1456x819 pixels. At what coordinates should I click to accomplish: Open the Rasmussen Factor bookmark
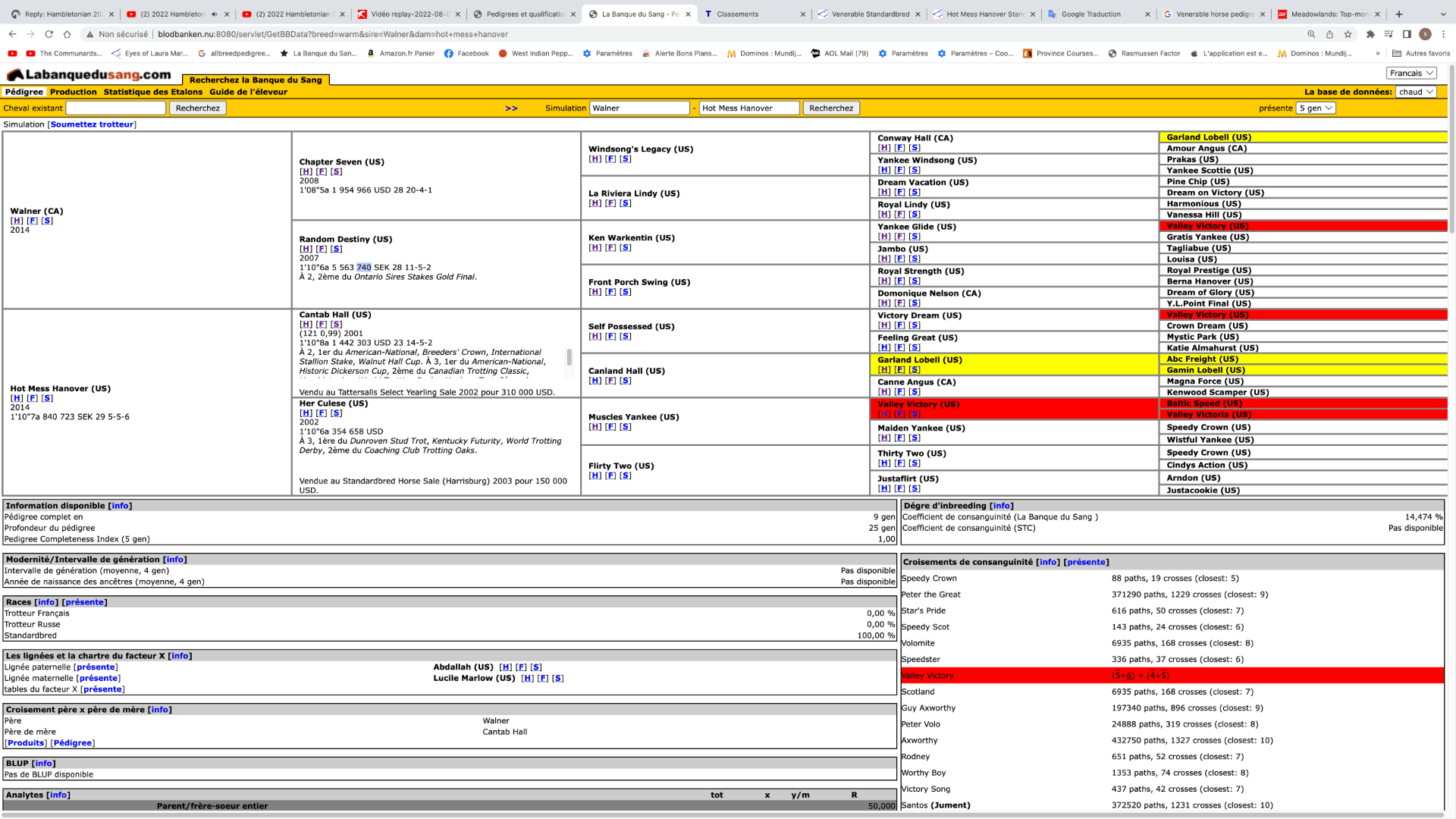[x=1144, y=53]
